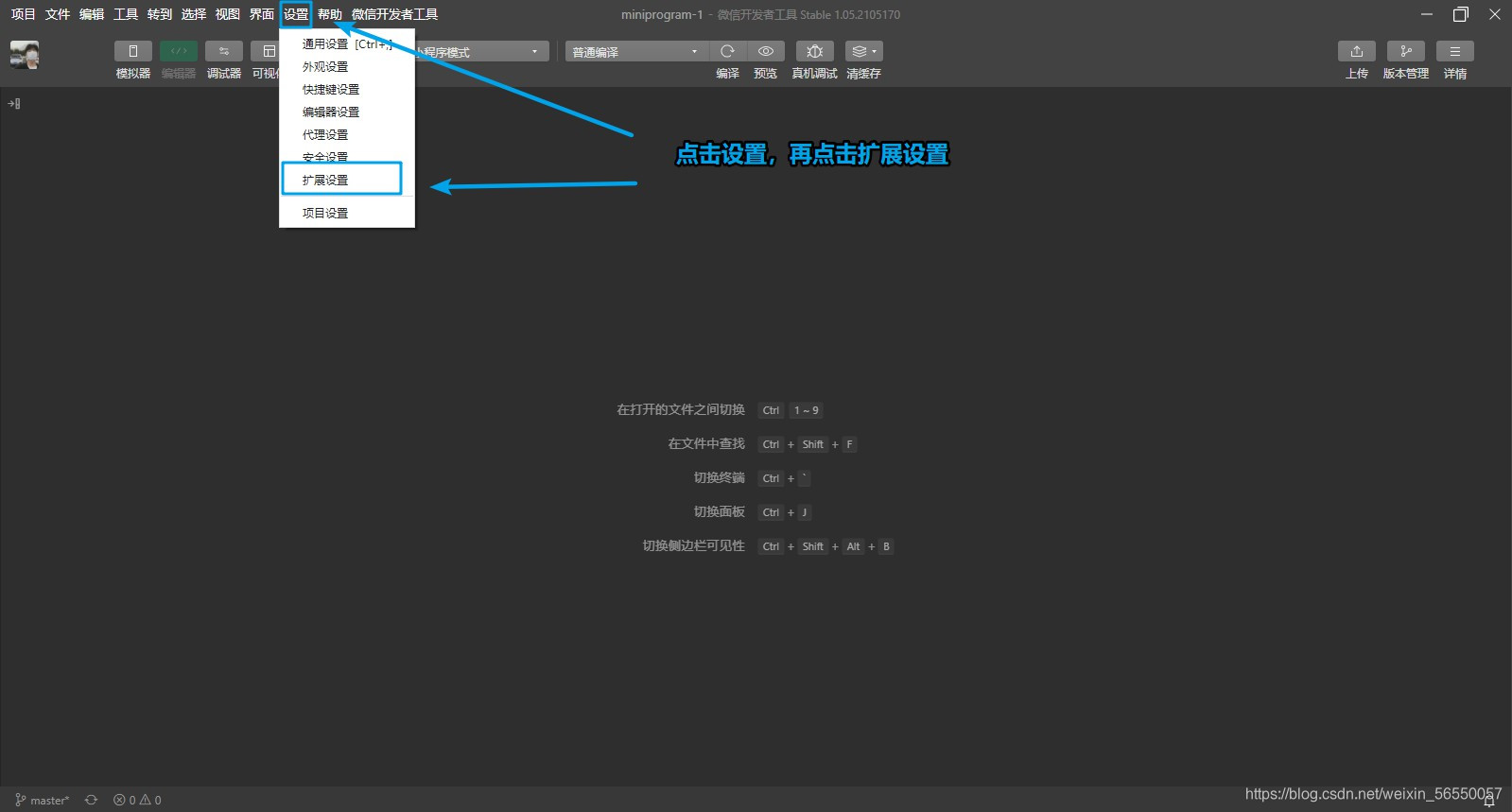Select 外观设置 from the settings menu
This screenshot has height=812, width=1512.
click(x=347, y=67)
